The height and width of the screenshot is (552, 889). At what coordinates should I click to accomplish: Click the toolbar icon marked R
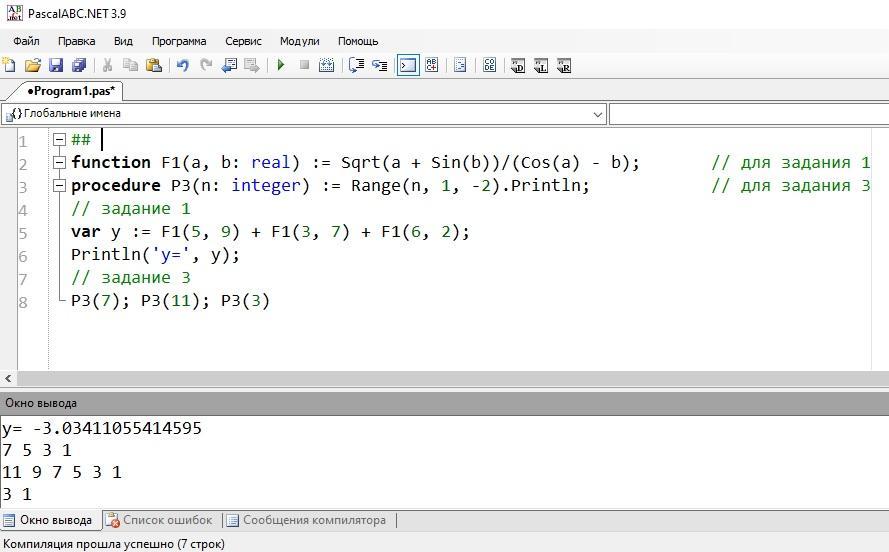[x=564, y=66]
